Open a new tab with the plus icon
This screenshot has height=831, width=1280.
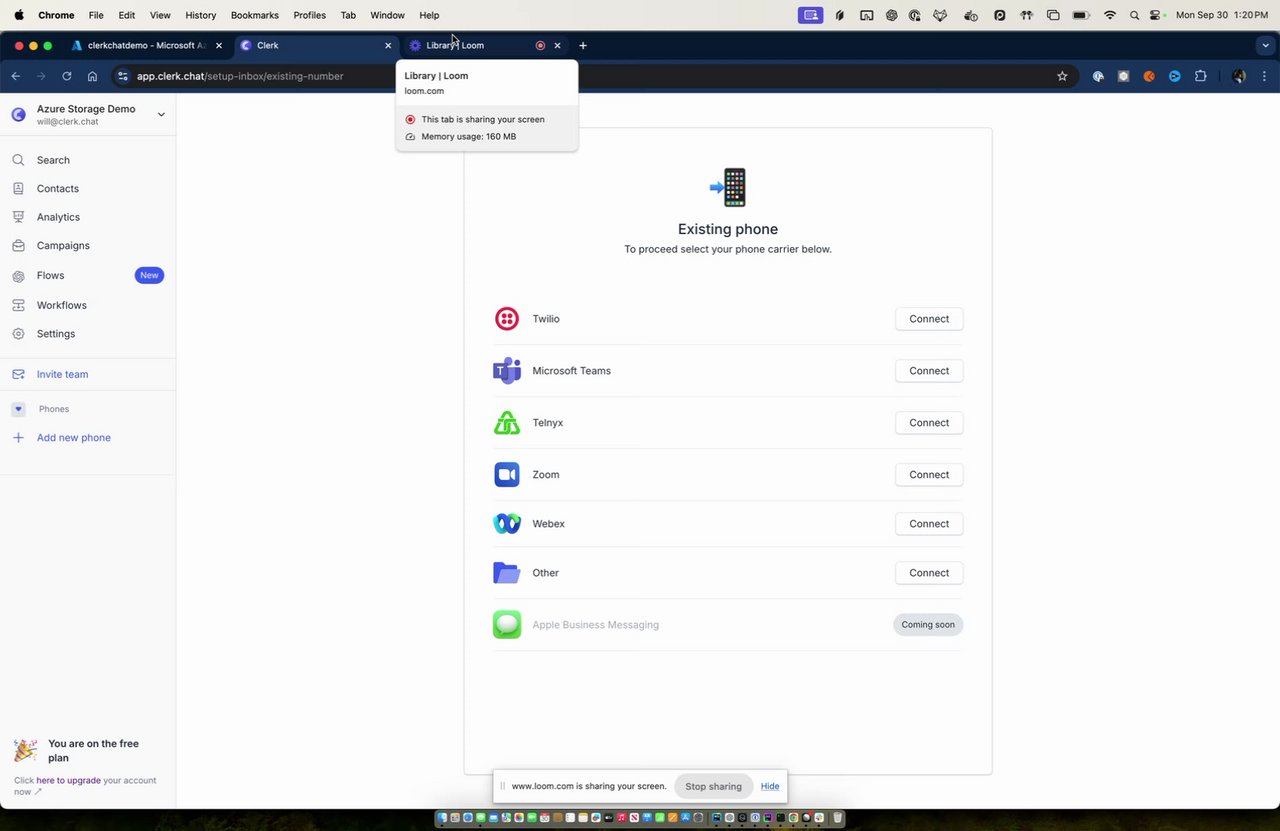(x=583, y=45)
